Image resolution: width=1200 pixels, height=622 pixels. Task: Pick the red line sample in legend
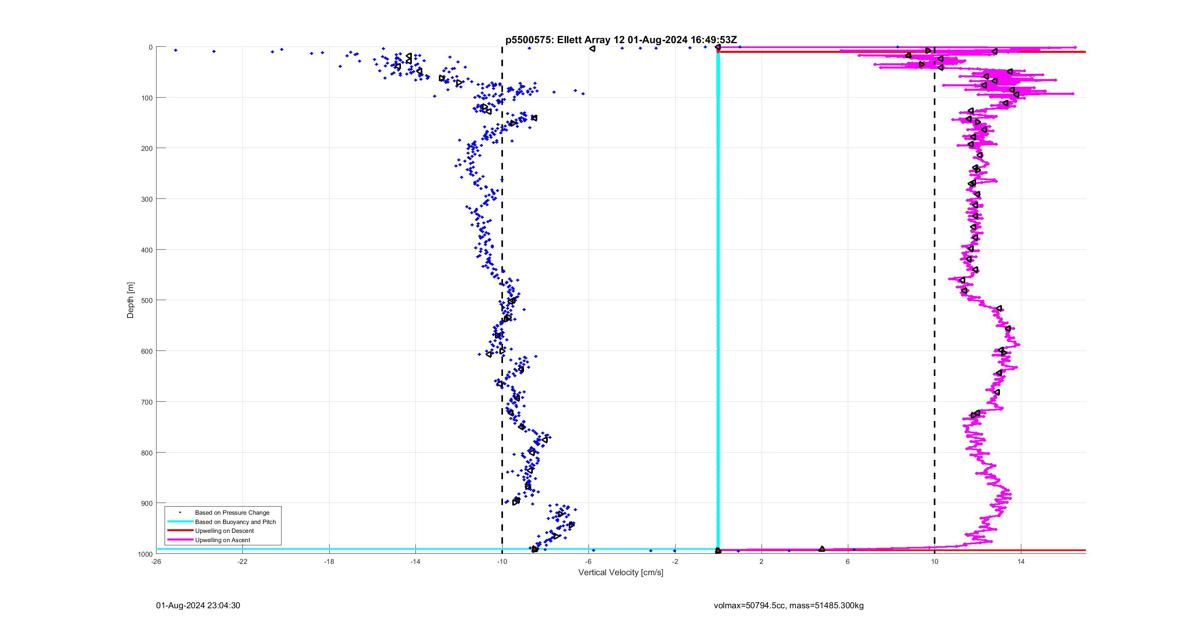click(x=178, y=531)
